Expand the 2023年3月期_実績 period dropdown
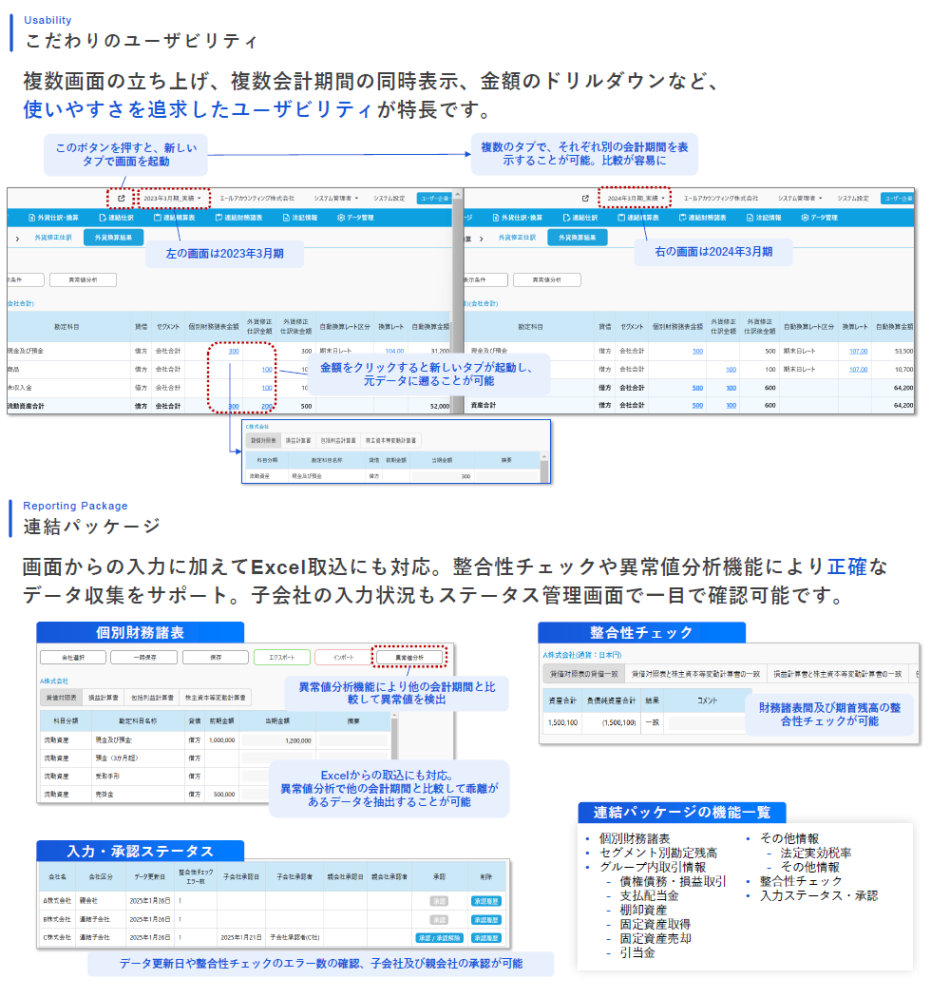Viewport: 950px width, 998px height. pos(172,198)
